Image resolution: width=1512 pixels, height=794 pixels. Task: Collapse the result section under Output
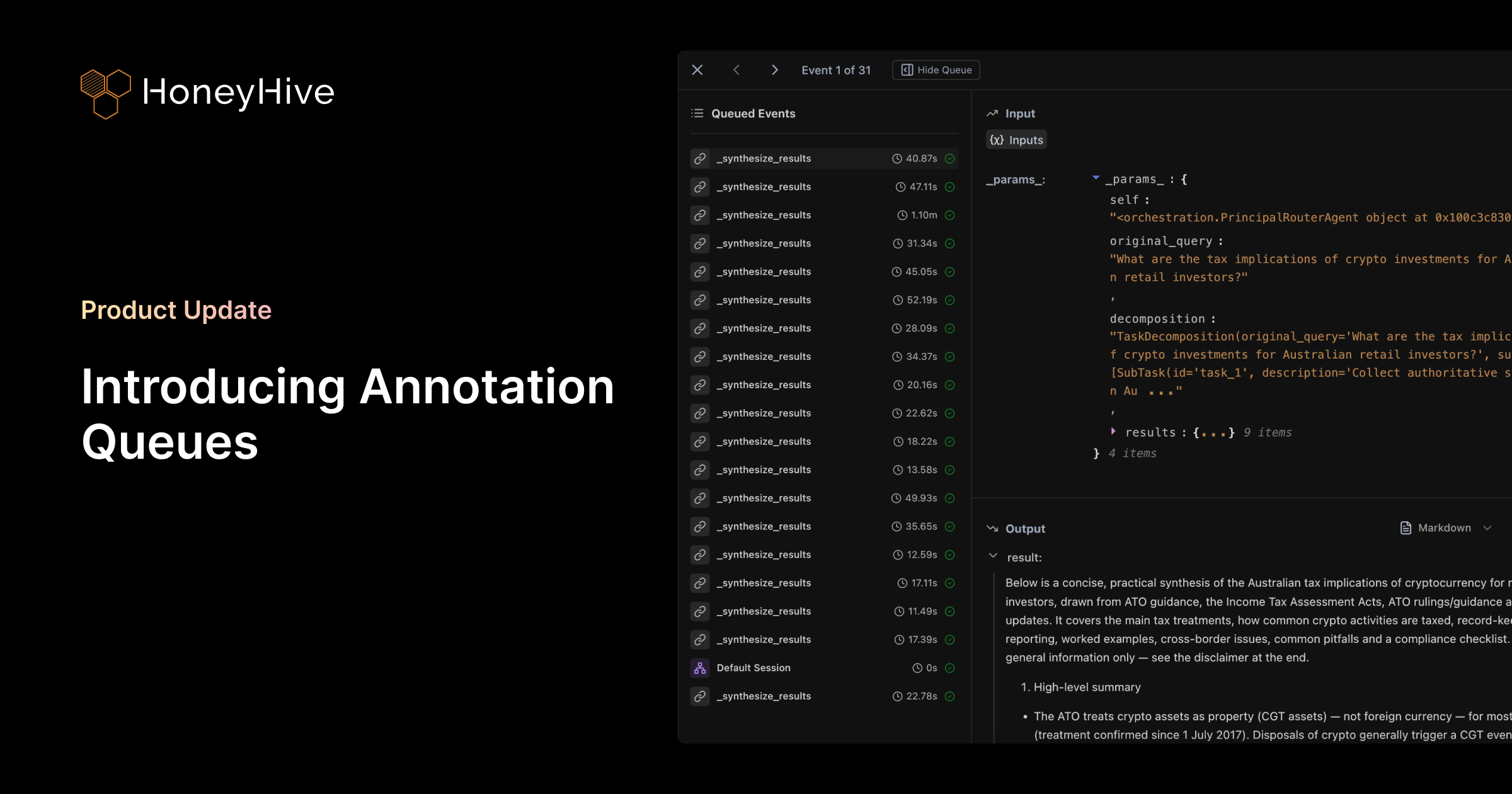coord(993,556)
